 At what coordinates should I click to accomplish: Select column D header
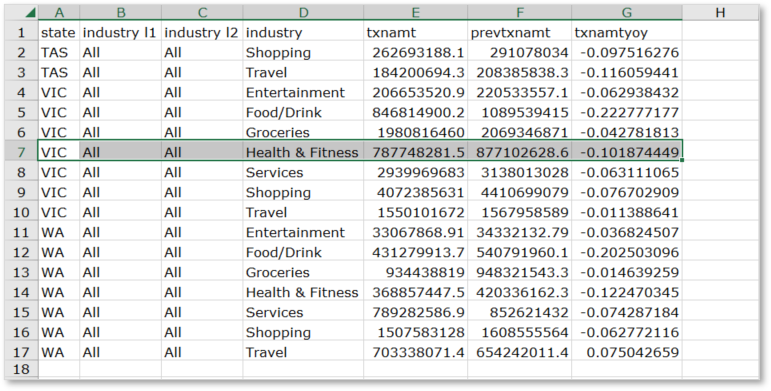(303, 13)
